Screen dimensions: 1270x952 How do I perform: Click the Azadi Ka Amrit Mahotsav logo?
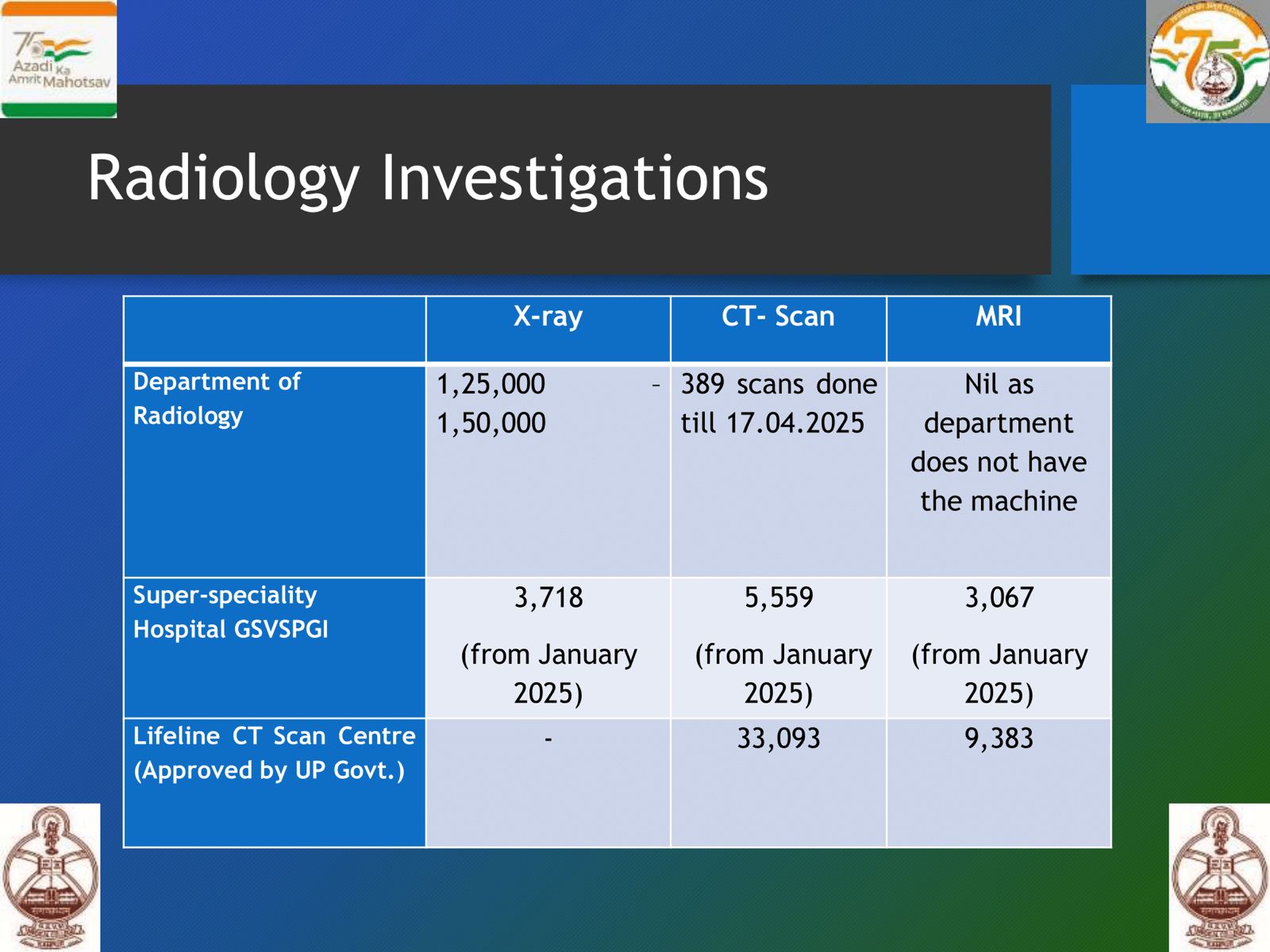[58, 59]
